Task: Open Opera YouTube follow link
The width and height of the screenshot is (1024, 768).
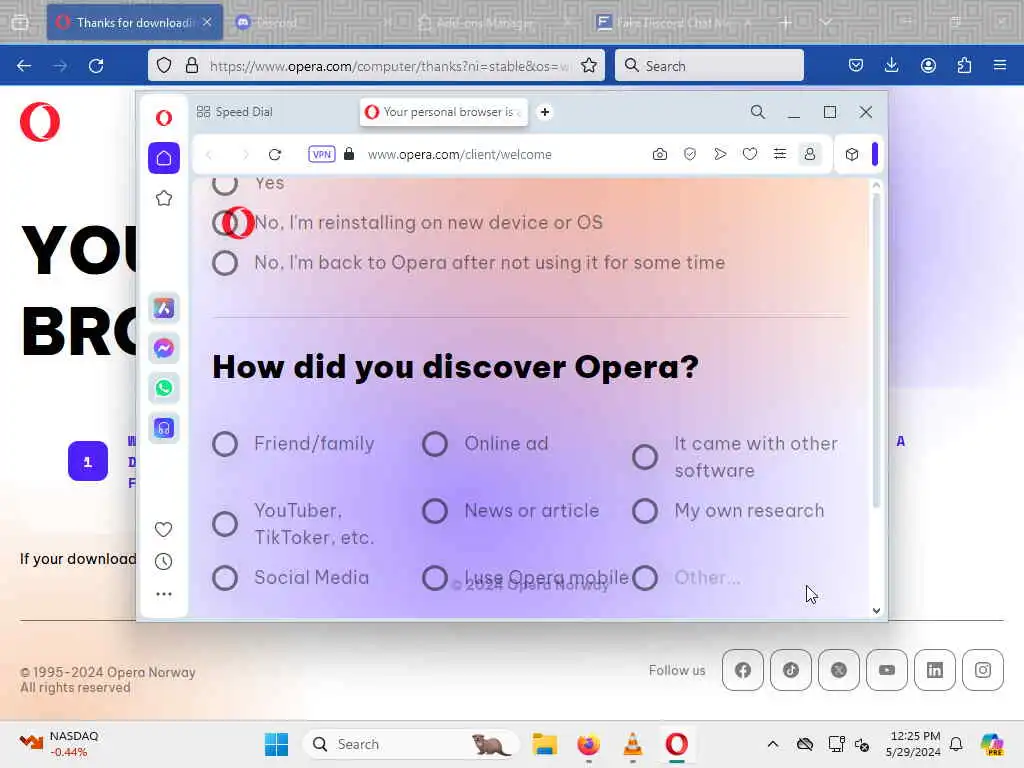Action: coord(887,670)
